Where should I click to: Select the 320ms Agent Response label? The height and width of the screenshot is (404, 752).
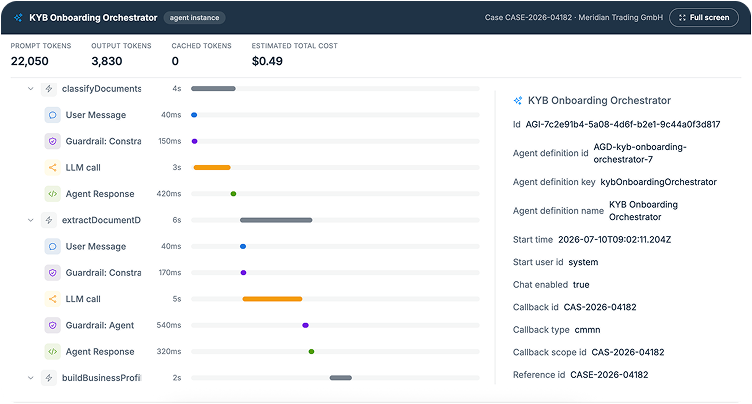(100, 352)
